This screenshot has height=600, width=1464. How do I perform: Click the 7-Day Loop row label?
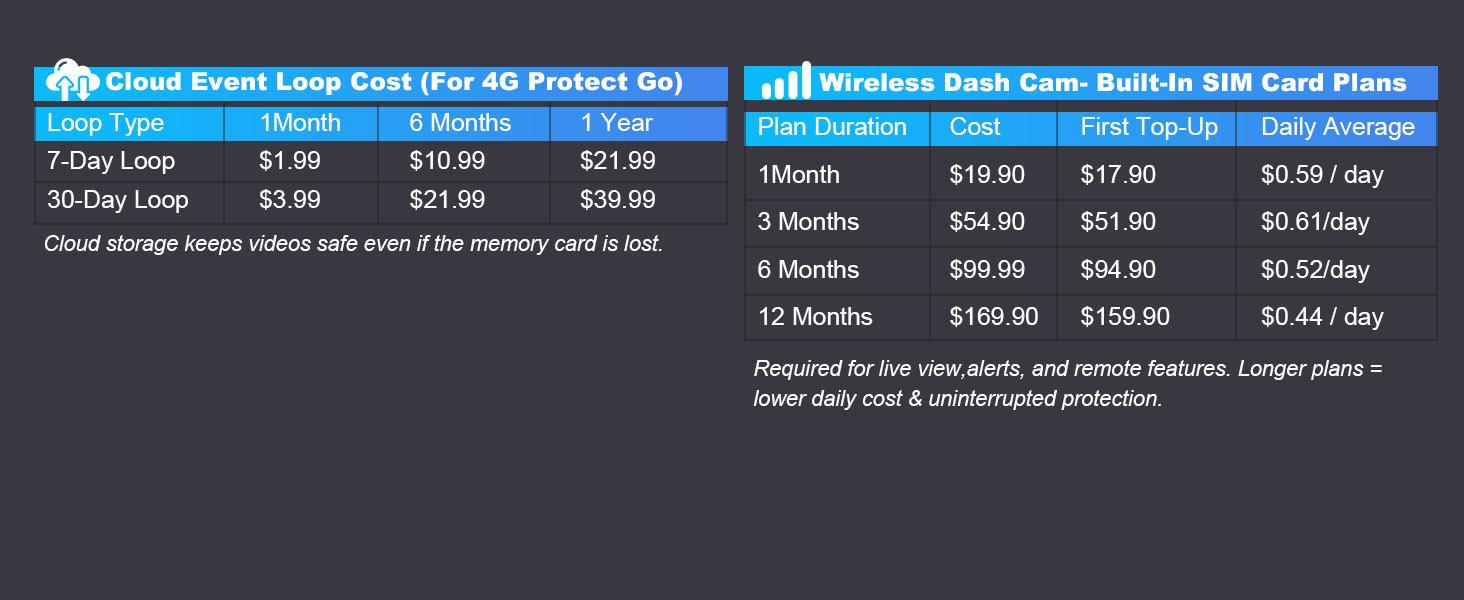111,161
